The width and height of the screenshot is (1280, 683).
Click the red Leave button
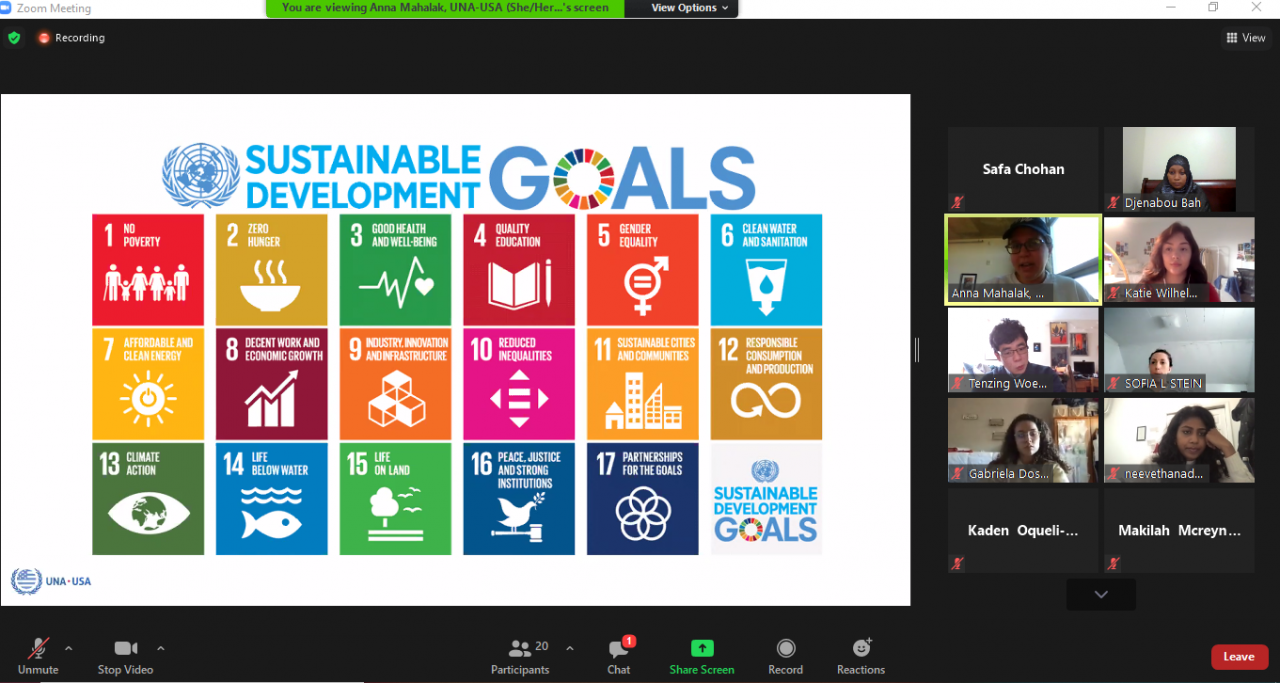pyautogui.click(x=1239, y=657)
